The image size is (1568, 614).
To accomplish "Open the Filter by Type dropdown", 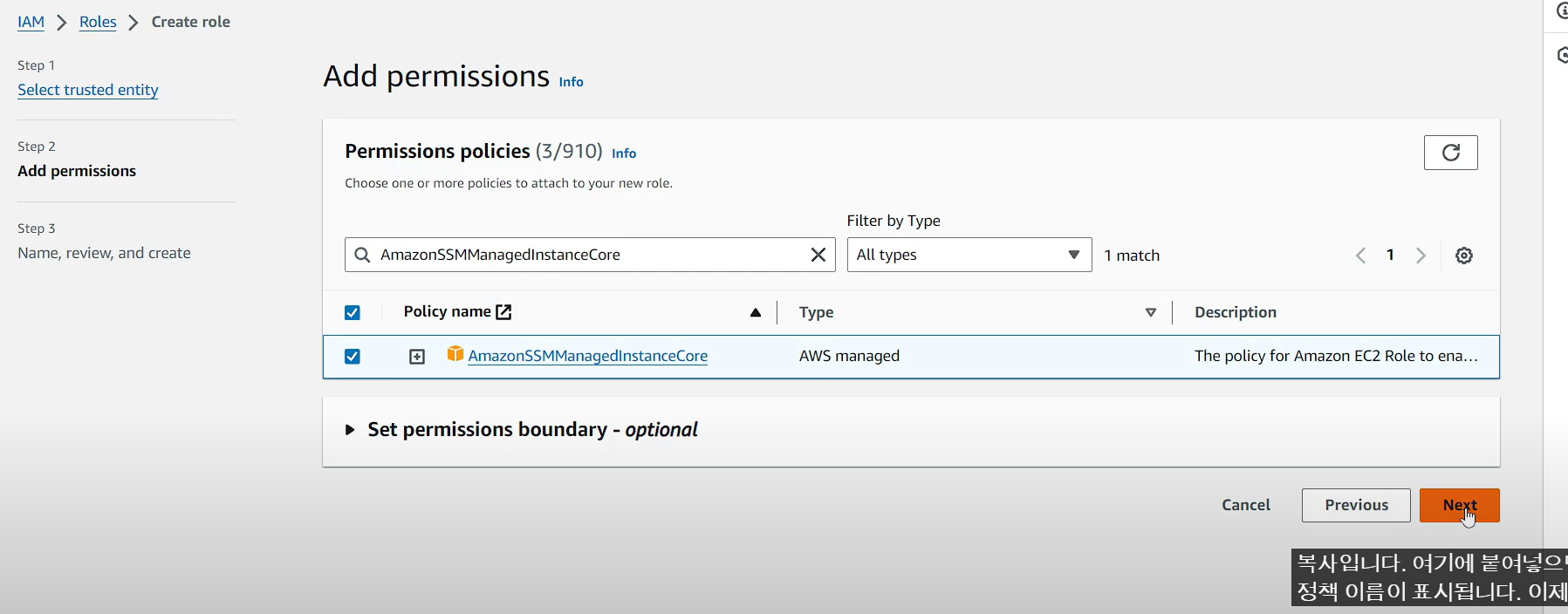I will click(969, 255).
